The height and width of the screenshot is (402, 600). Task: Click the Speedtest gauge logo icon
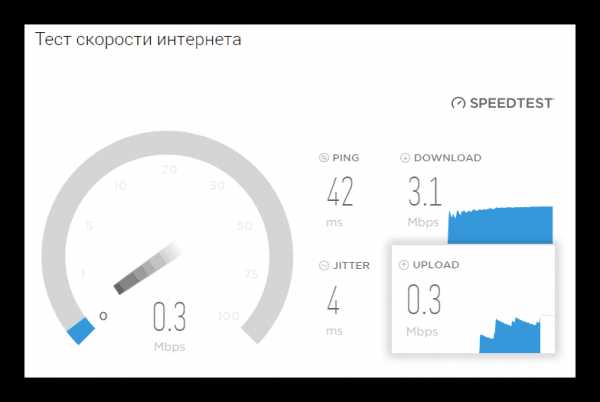[x=458, y=103]
